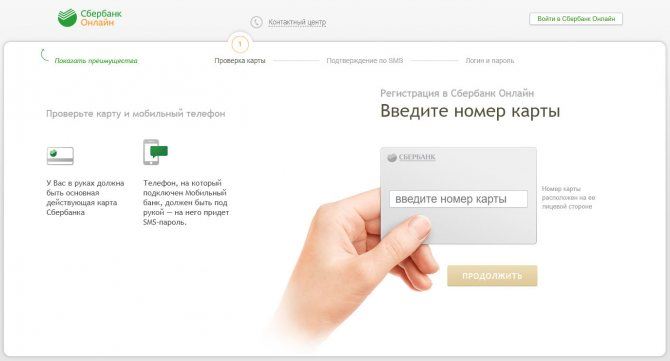Viewport: 670px width, 361px height.
Task: Select the Подтверждение по SMS step
Action: tap(364, 61)
